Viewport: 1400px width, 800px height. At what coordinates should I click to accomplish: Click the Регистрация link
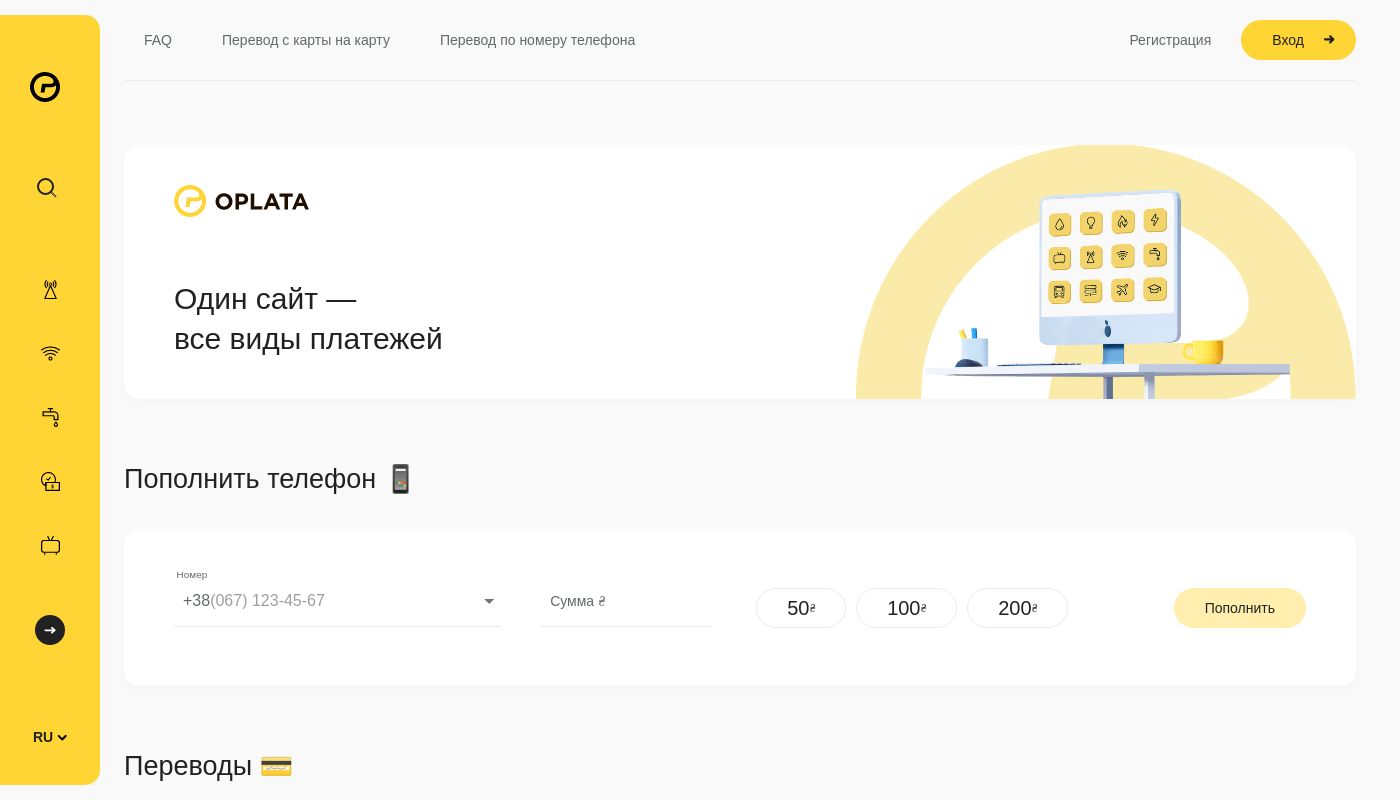(1170, 40)
